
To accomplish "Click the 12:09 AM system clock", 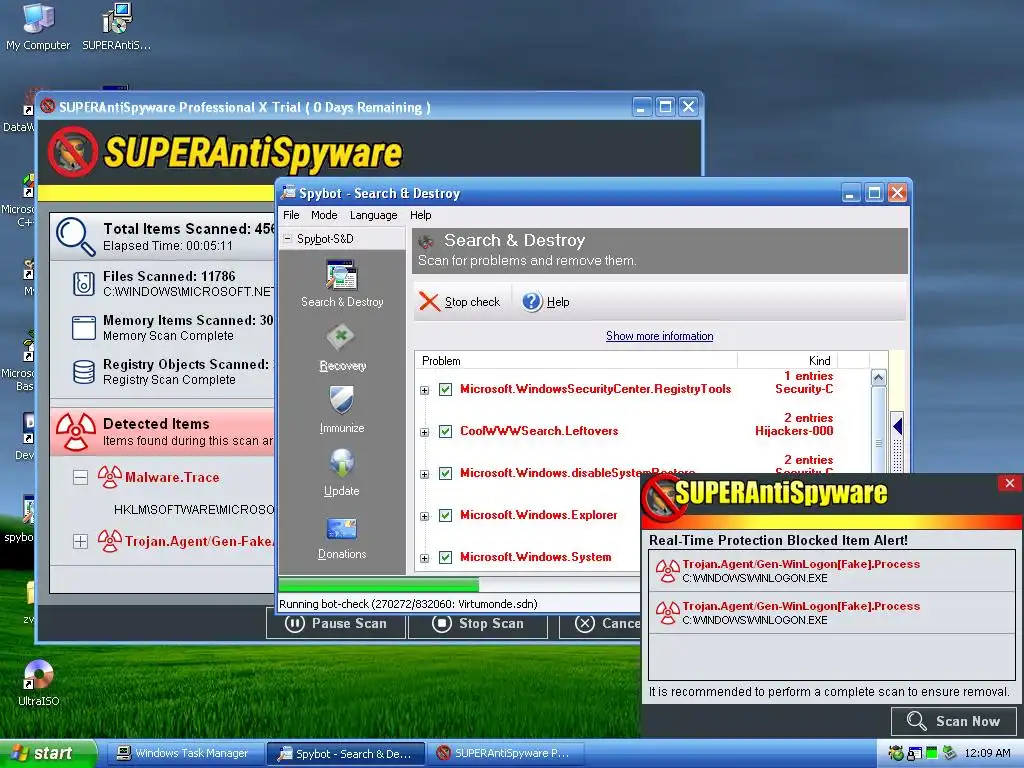I will tap(987, 753).
